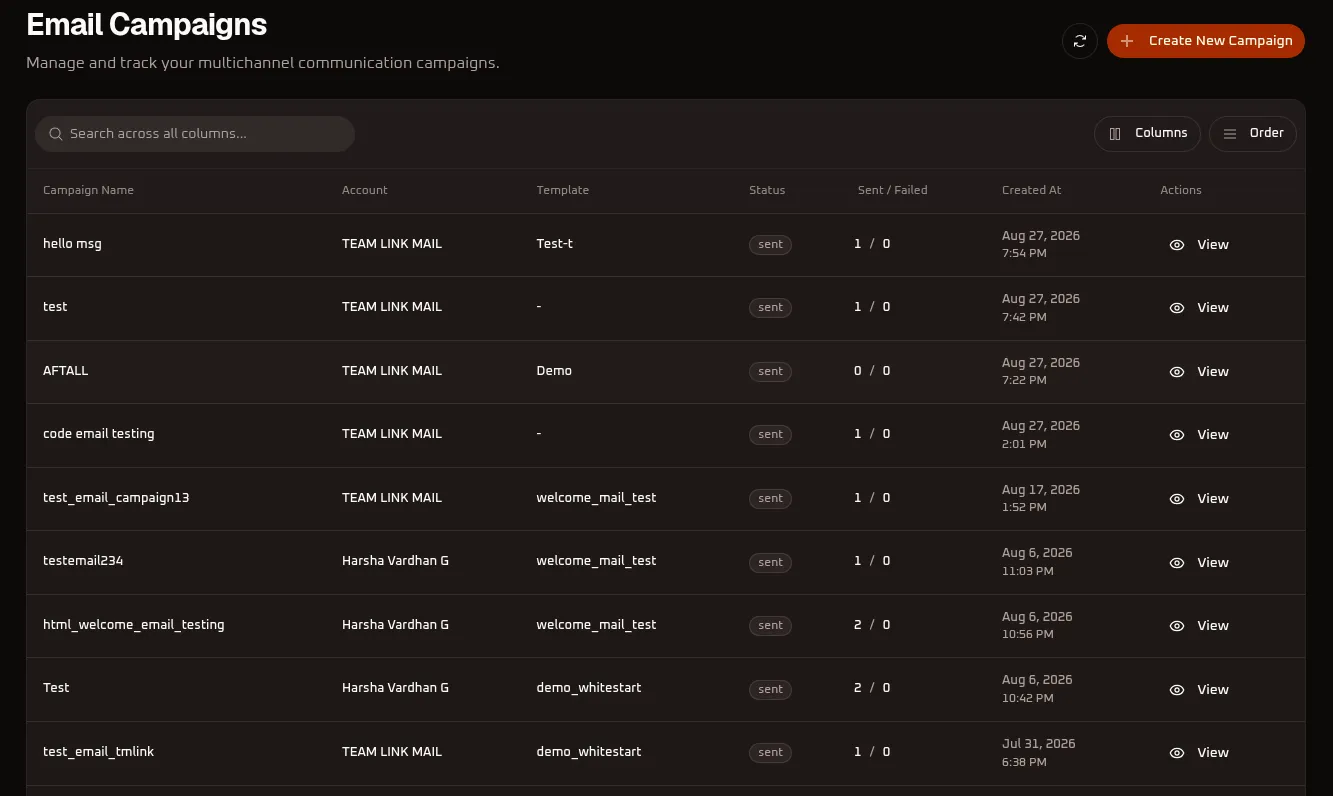Click the Demo template cell
Viewport: 1333px width, 796px height.
click(x=555, y=371)
